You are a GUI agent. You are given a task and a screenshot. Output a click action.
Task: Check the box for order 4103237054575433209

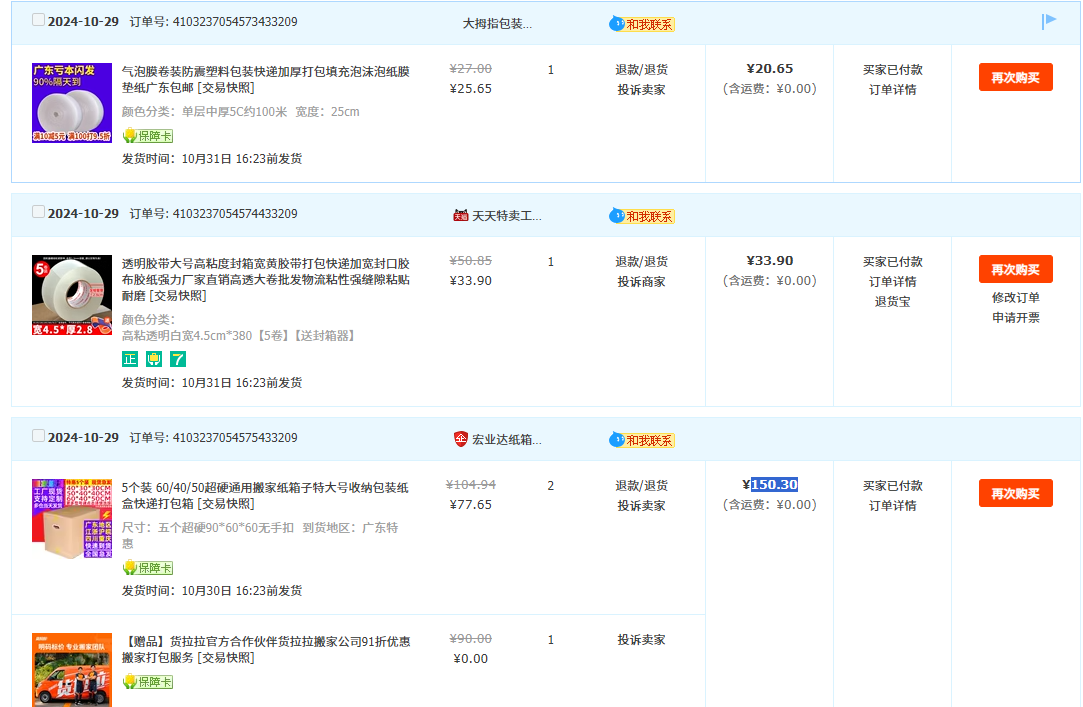pyautogui.click(x=38, y=436)
